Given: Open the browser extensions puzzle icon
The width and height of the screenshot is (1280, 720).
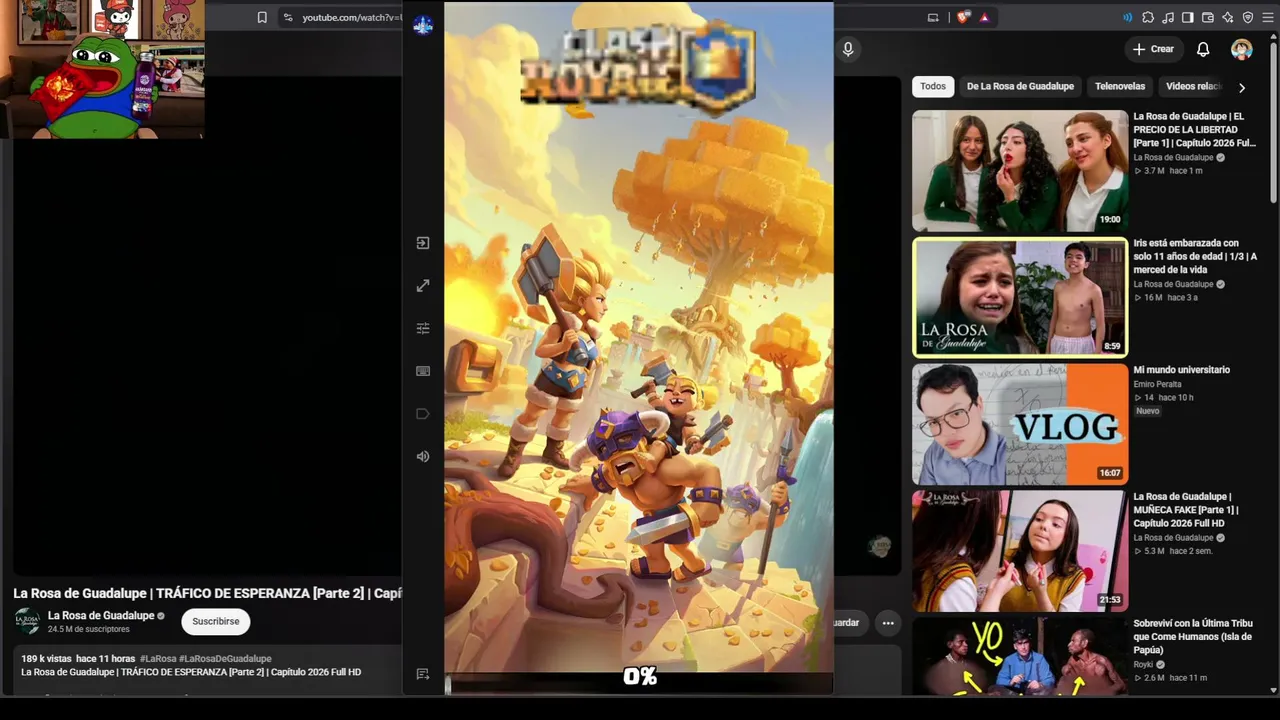Looking at the screenshot, I should click(x=1148, y=17).
